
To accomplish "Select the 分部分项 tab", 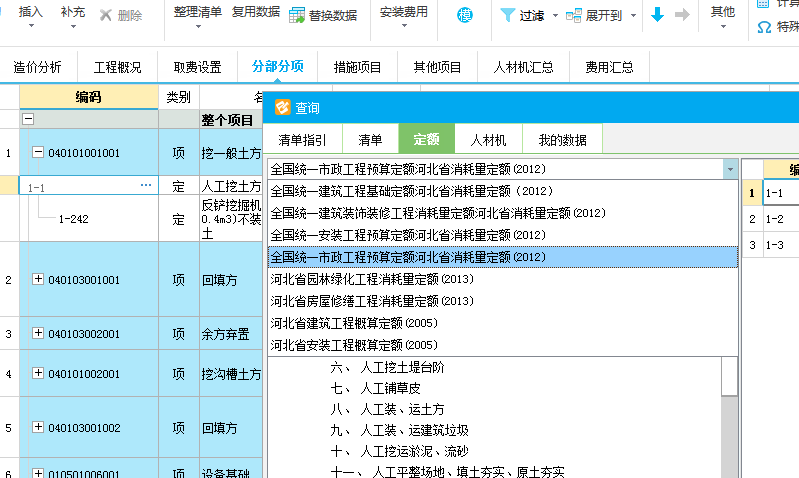I will click(x=278, y=67).
